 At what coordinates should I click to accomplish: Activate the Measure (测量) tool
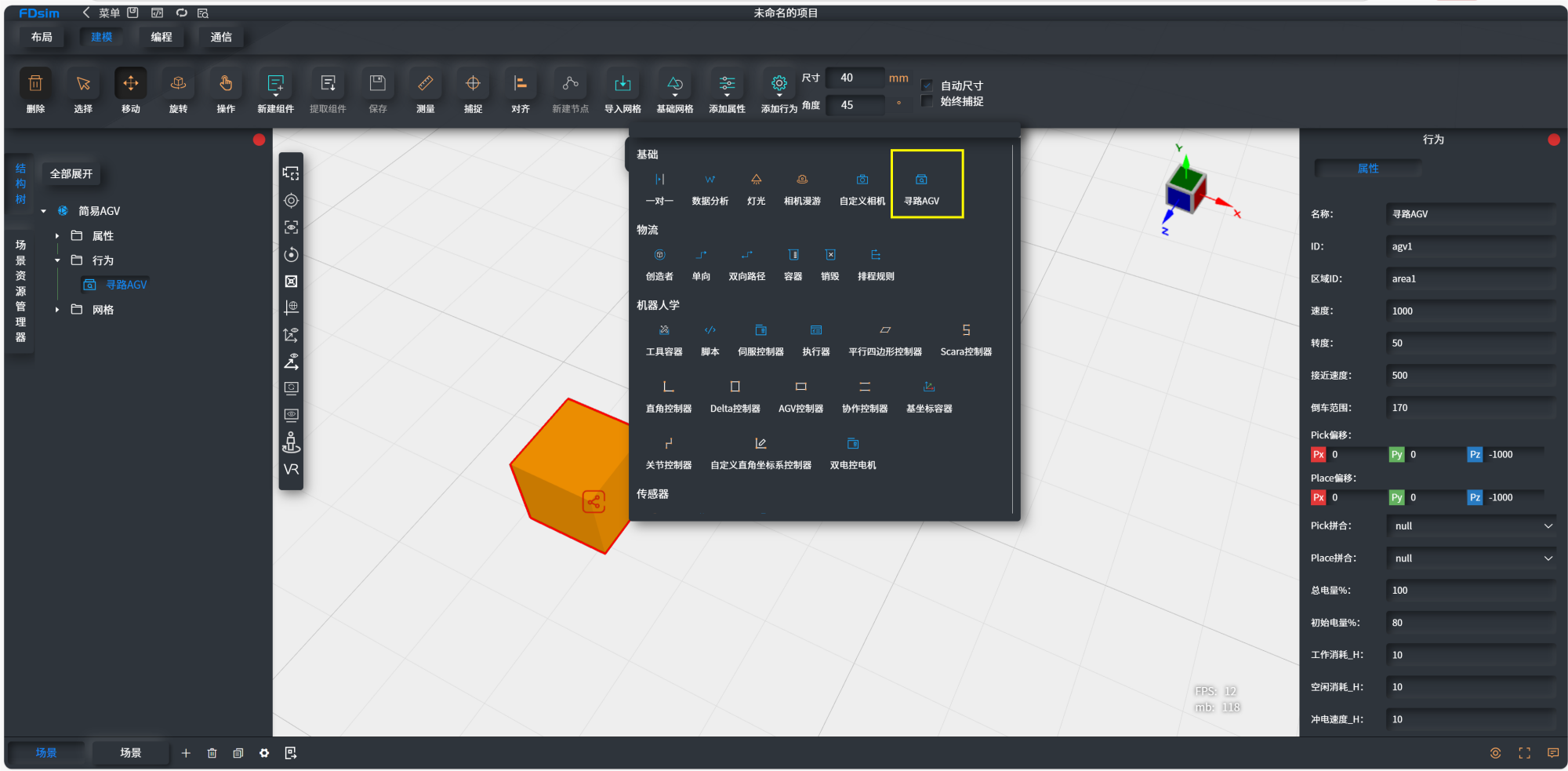pos(425,84)
